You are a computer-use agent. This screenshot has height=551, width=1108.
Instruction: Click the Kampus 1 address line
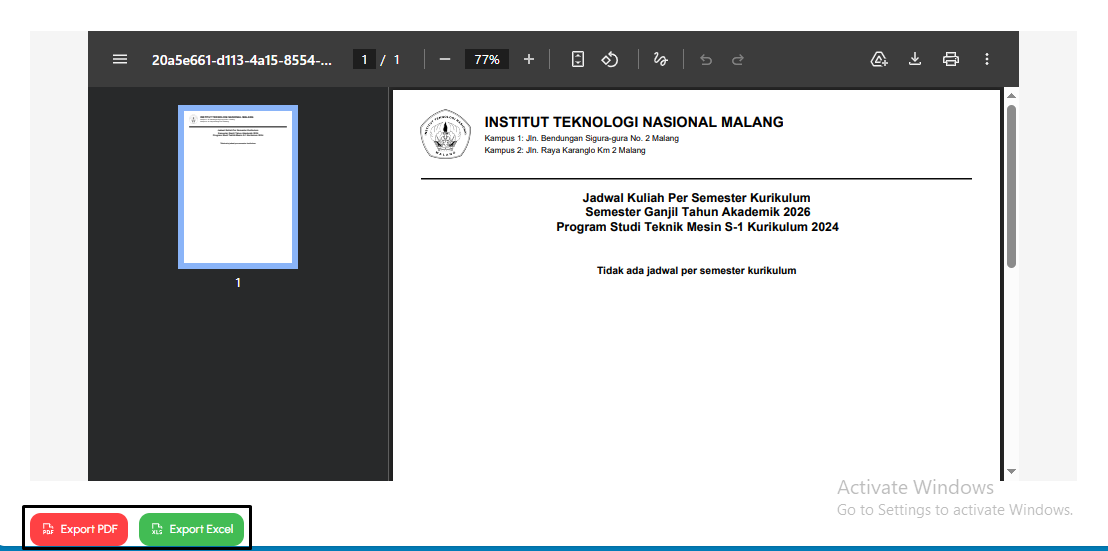click(x=582, y=138)
